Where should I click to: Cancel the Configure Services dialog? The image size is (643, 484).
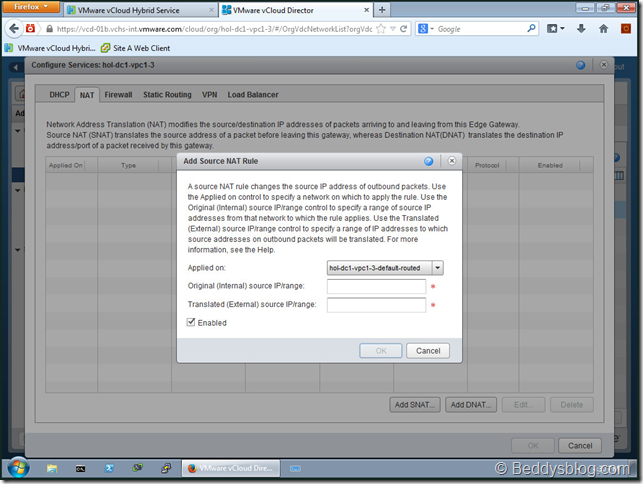580,445
